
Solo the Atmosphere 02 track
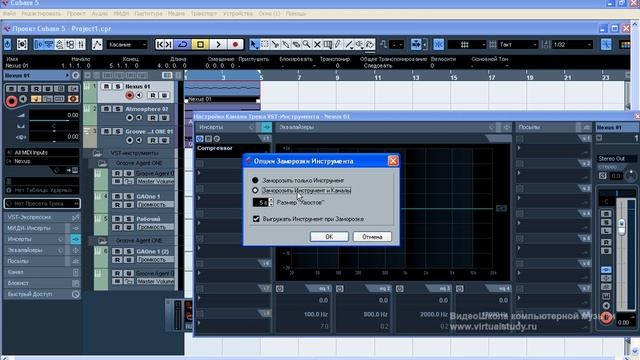click(x=118, y=109)
